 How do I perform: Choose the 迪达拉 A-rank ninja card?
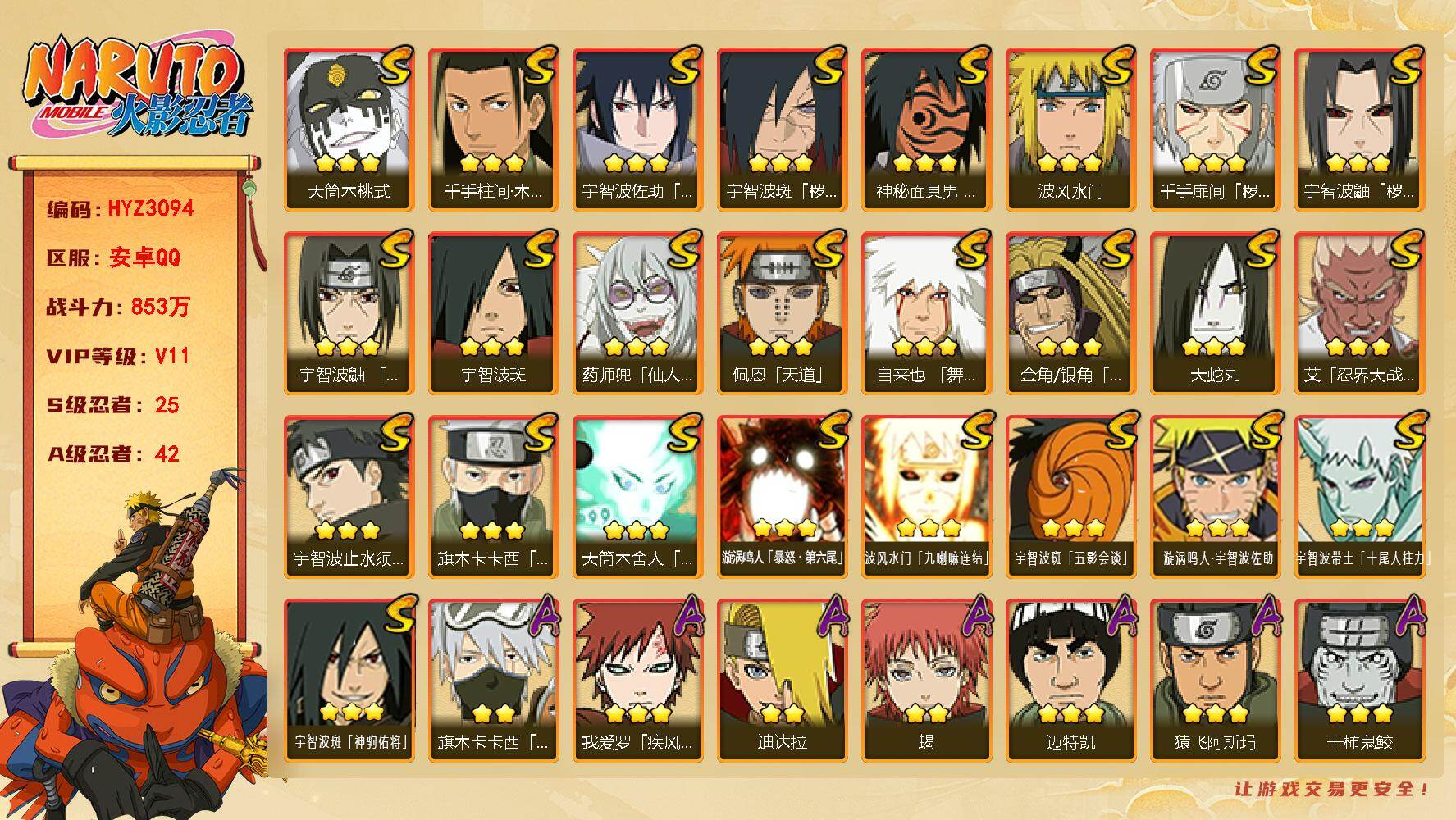[782, 680]
